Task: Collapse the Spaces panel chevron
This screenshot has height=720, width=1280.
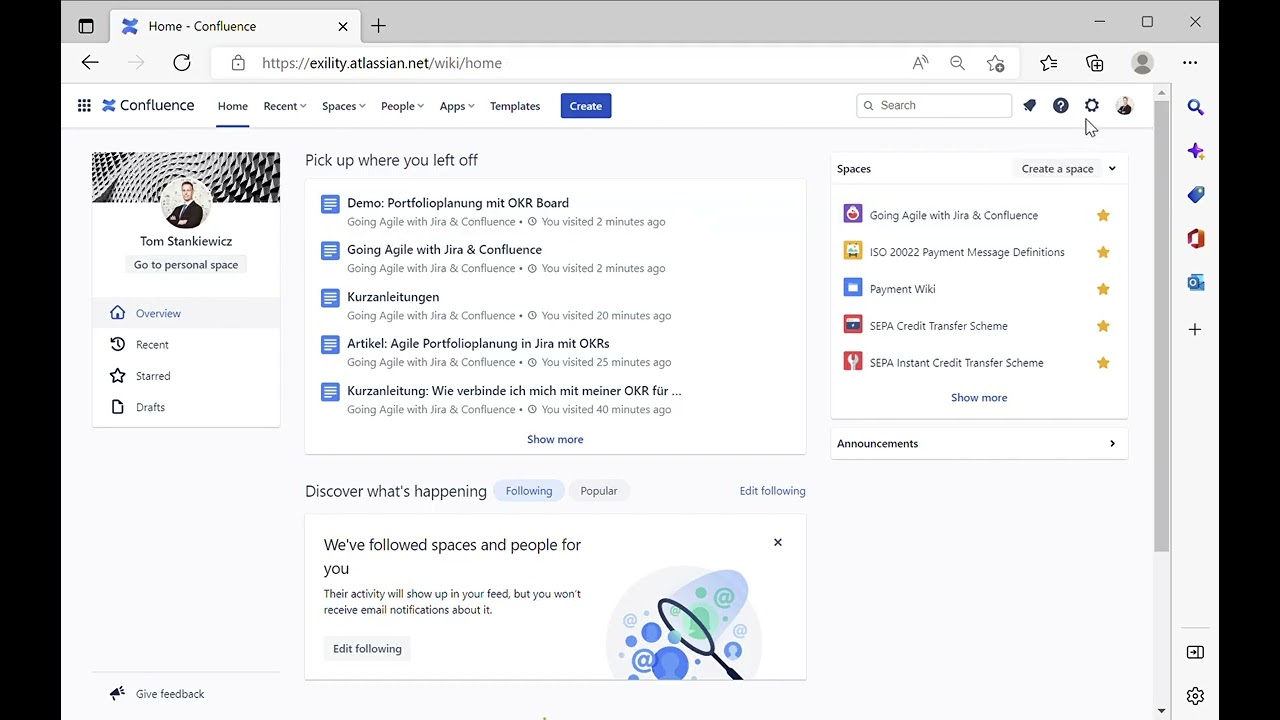Action: pyautogui.click(x=1112, y=169)
